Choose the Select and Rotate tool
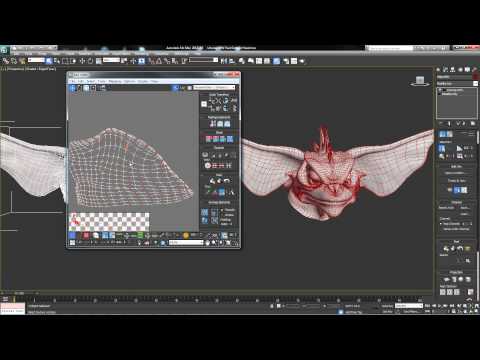 click(90, 61)
